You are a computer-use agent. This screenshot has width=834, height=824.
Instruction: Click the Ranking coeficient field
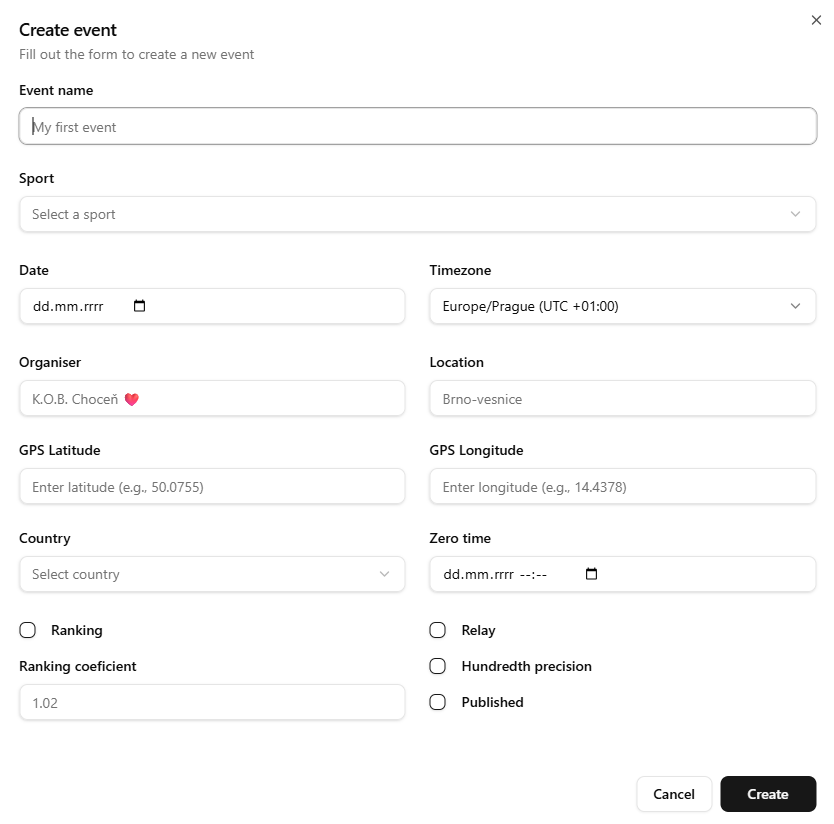pos(211,702)
